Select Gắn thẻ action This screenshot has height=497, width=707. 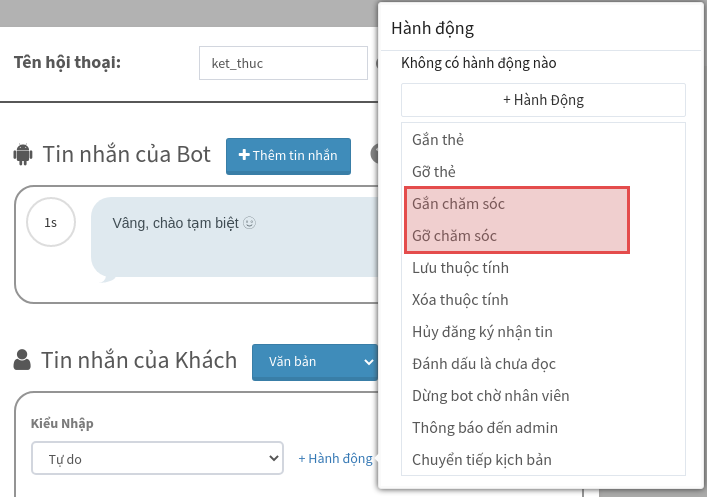point(543,140)
